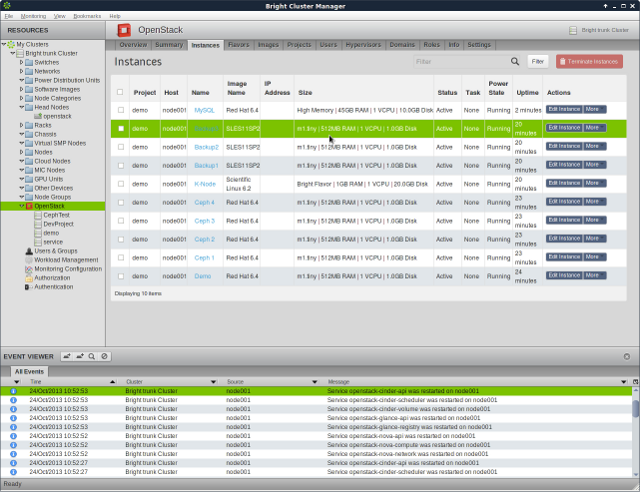The height and width of the screenshot is (492, 640).
Task: Click My Clusters tree icon
Action: 11,44
